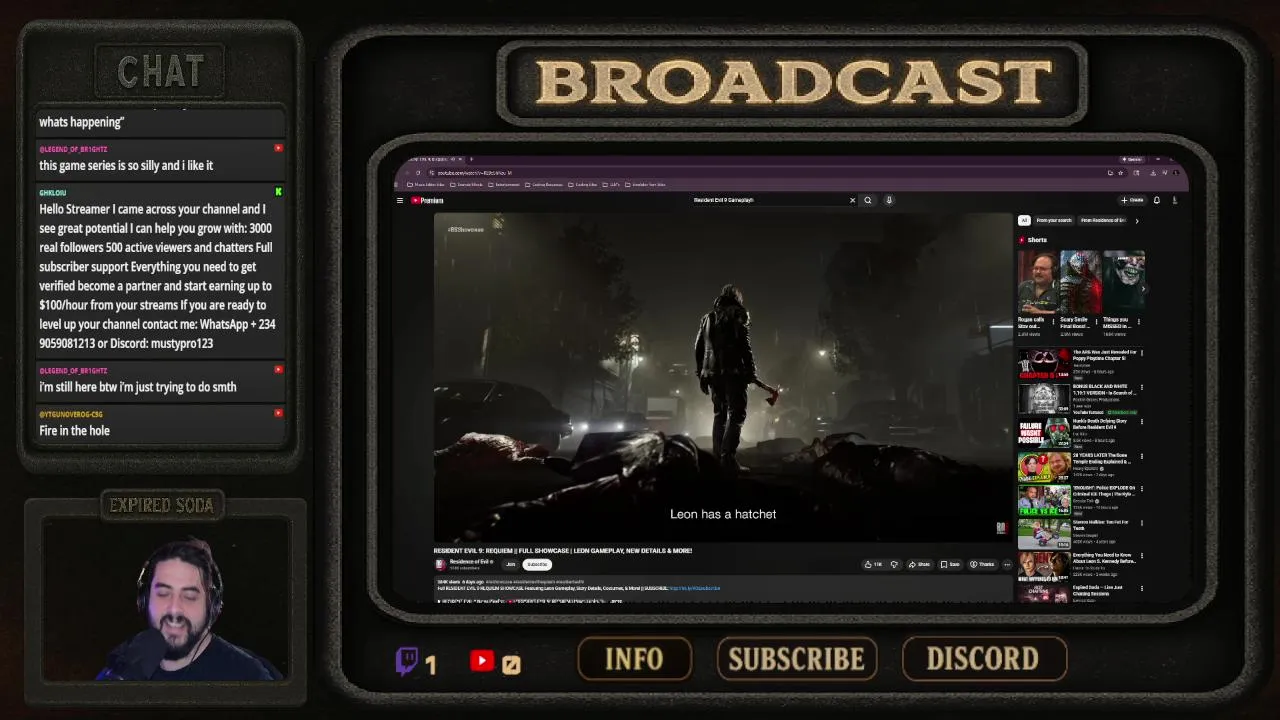Click the Share button under the video
The width and height of the screenshot is (1280, 720).
coord(919,564)
